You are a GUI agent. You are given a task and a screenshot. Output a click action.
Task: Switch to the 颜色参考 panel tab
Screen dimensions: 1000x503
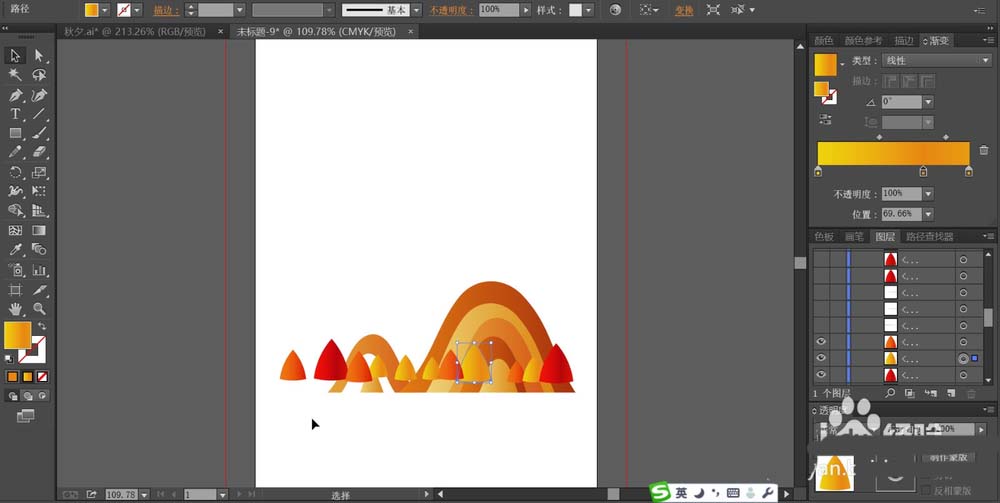(864, 40)
